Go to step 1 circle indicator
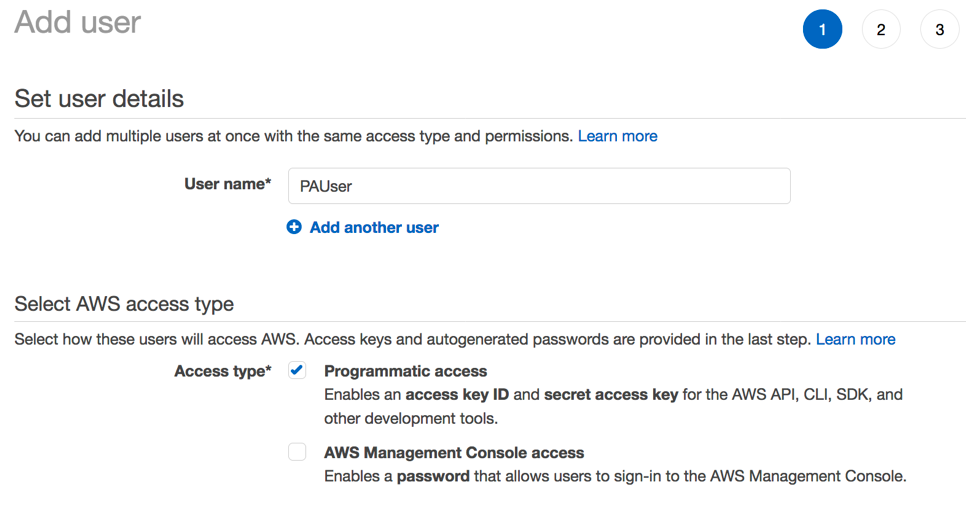Image resolution: width=966 pixels, height=505 pixels. pyautogui.click(x=822, y=30)
